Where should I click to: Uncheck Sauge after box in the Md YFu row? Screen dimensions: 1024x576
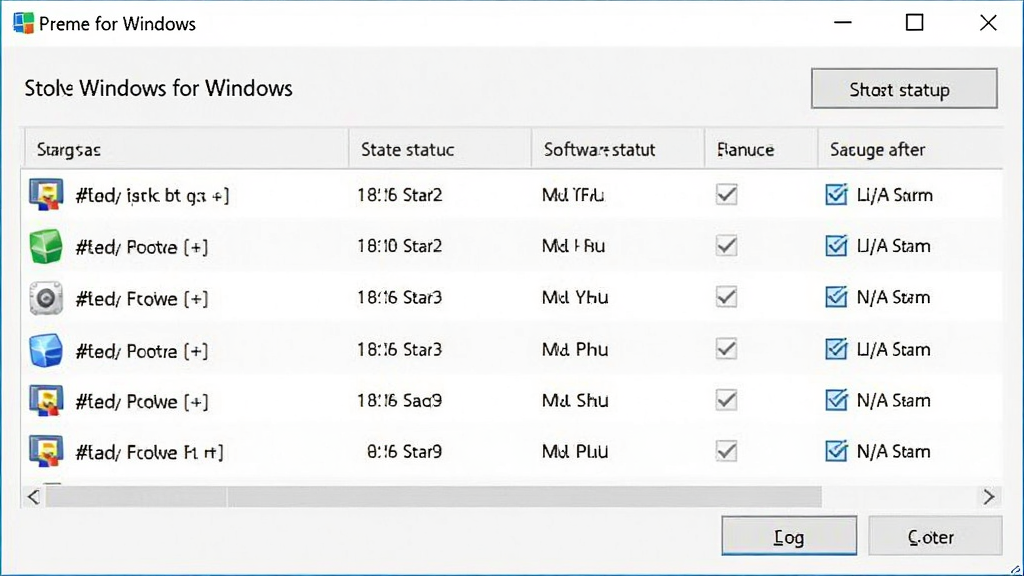pos(836,194)
